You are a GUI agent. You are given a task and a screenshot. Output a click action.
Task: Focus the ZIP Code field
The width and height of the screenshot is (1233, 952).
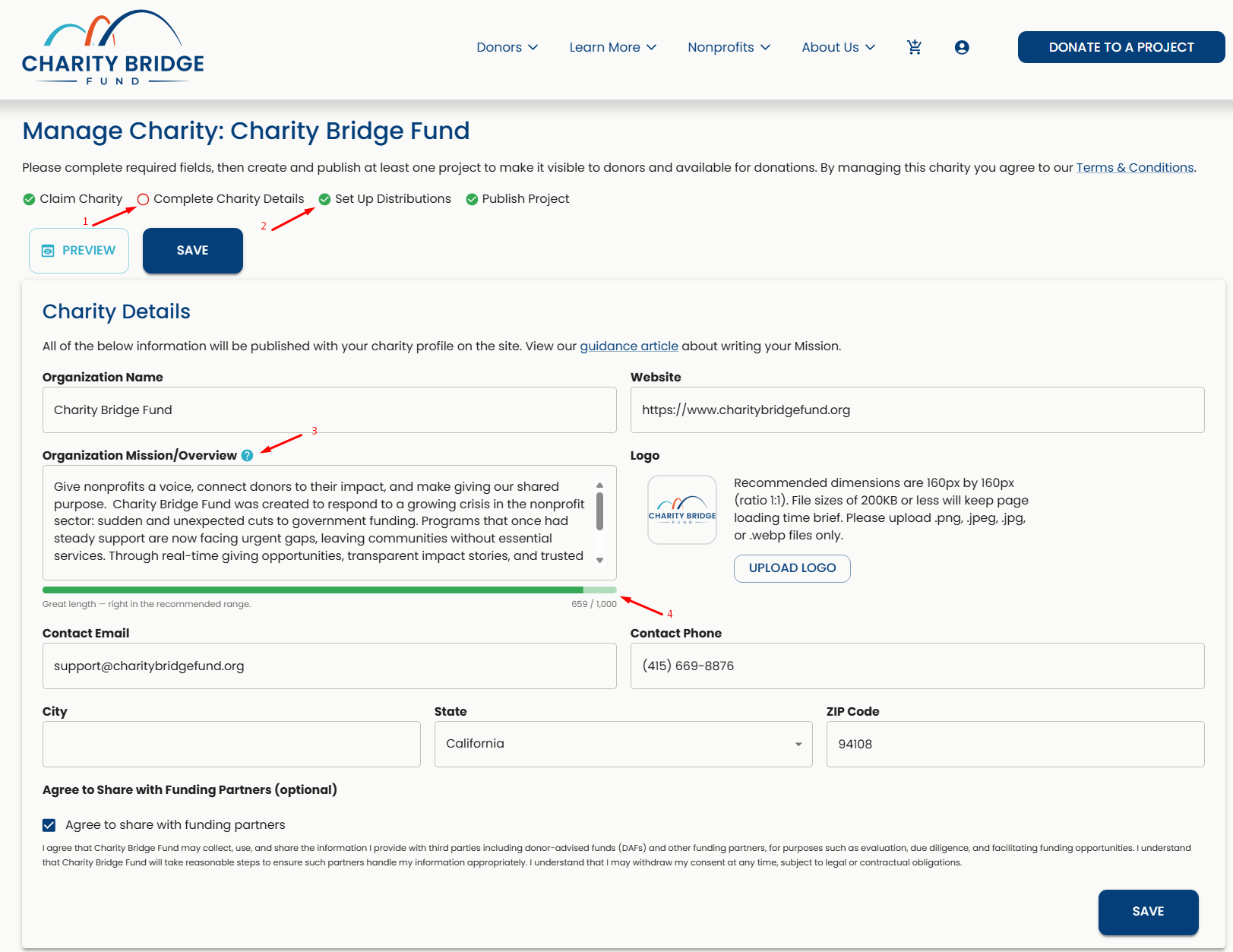click(1016, 744)
